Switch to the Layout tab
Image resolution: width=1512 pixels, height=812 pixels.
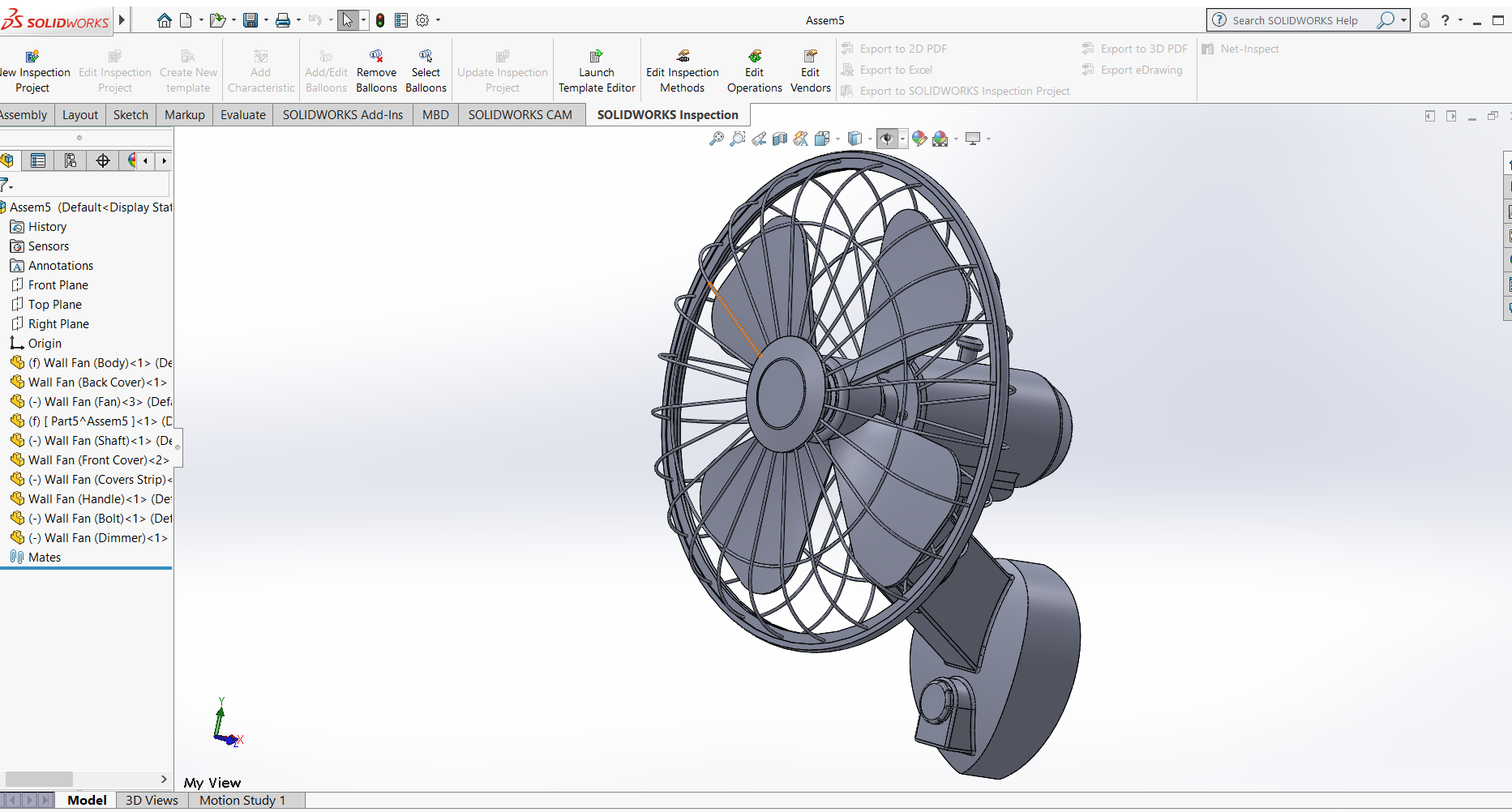tap(80, 115)
